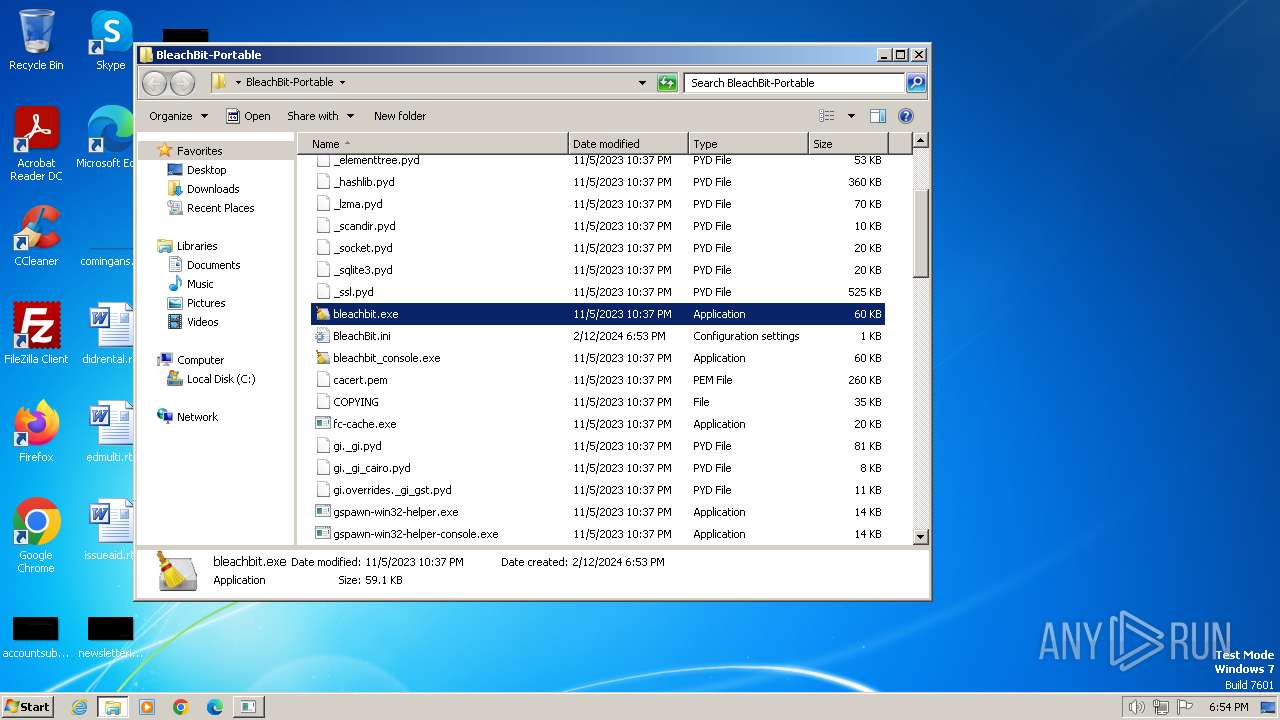Sort by the Size column header
The width and height of the screenshot is (1280, 720).
click(x=847, y=144)
